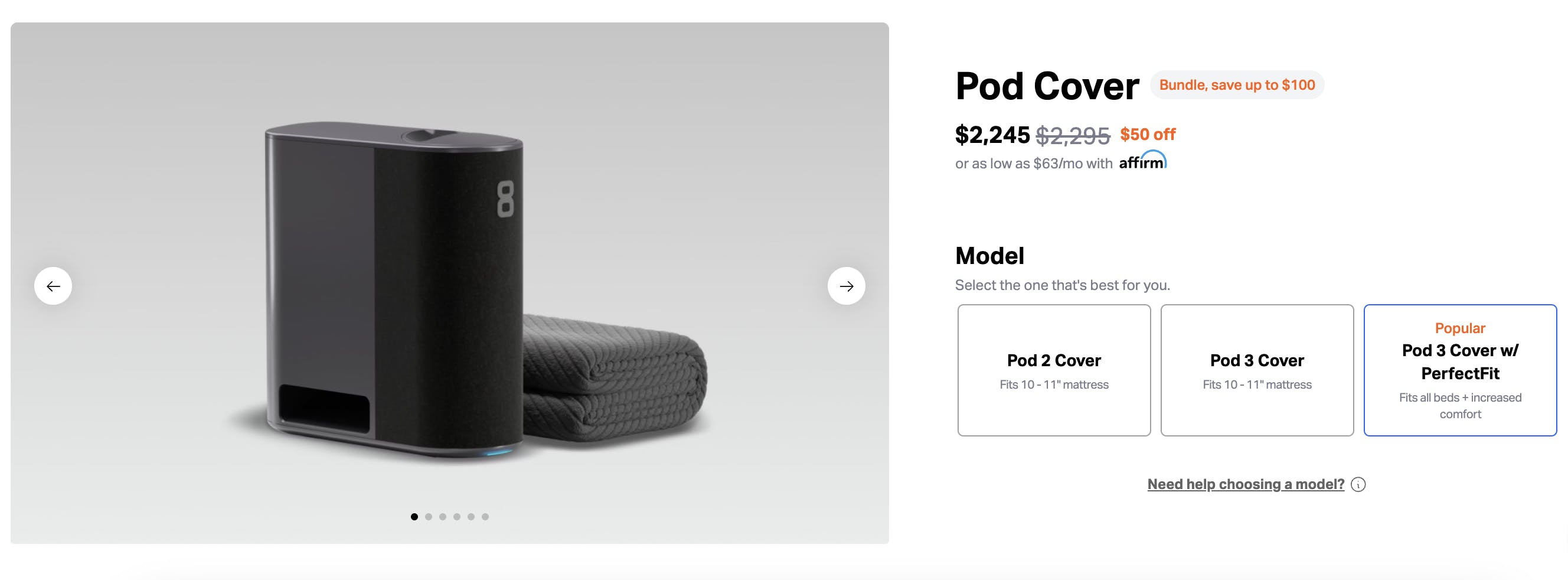
Task: Click the 8 logo on the hub
Action: click(x=505, y=198)
